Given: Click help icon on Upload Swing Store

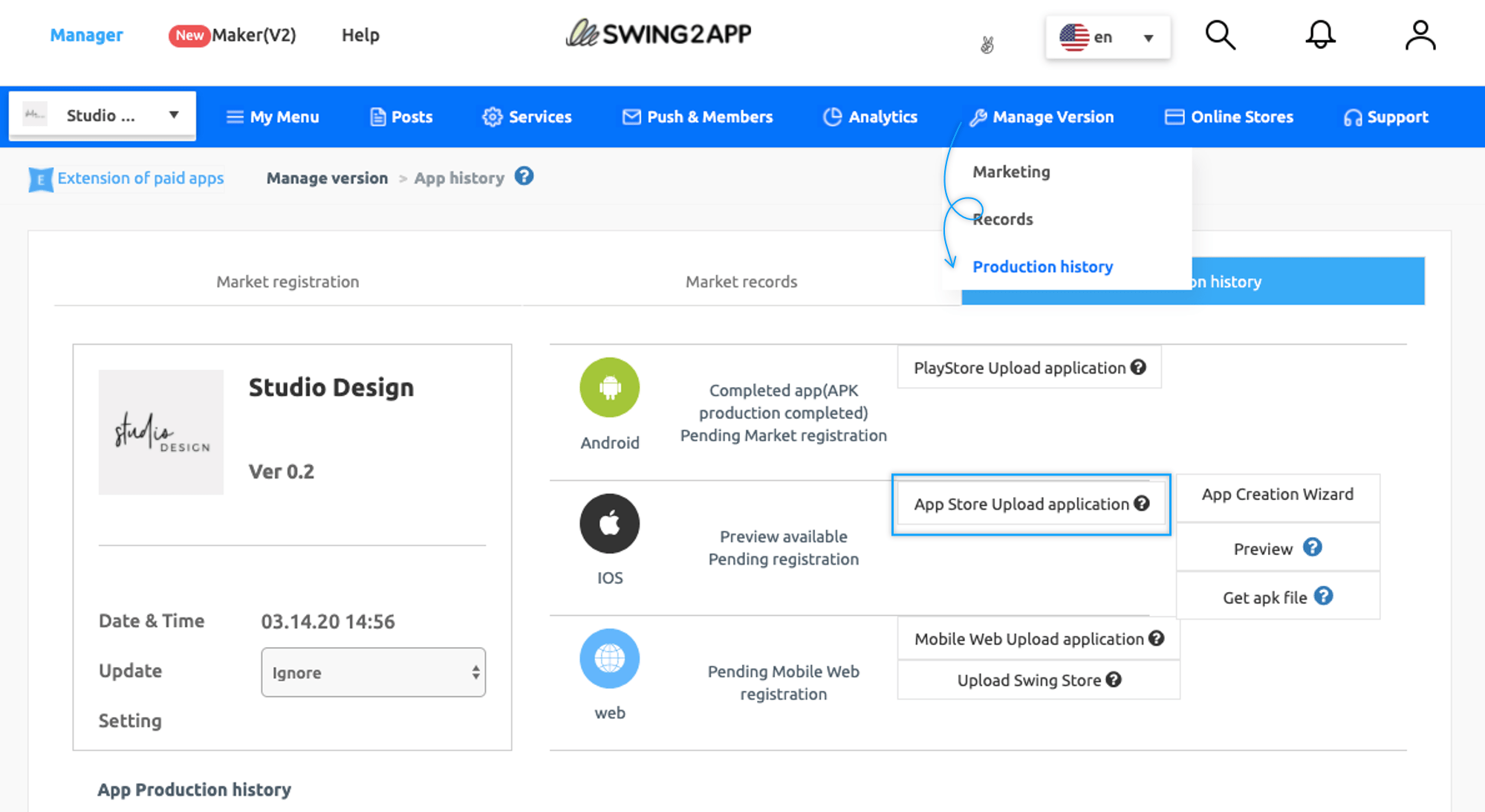Looking at the screenshot, I should 1113,679.
